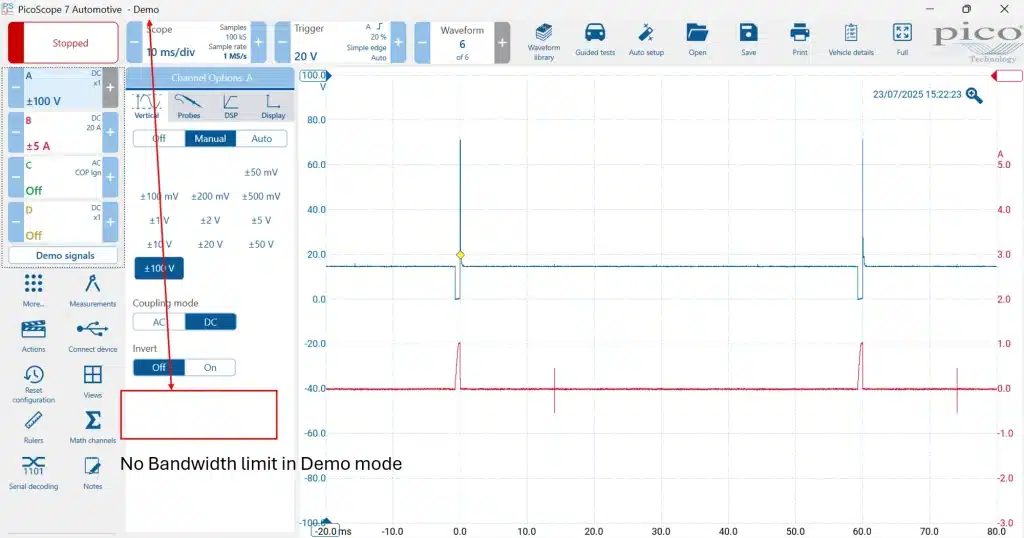
Task: Go to previous waveform buffer
Action: pyautogui.click(x=423, y=42)
